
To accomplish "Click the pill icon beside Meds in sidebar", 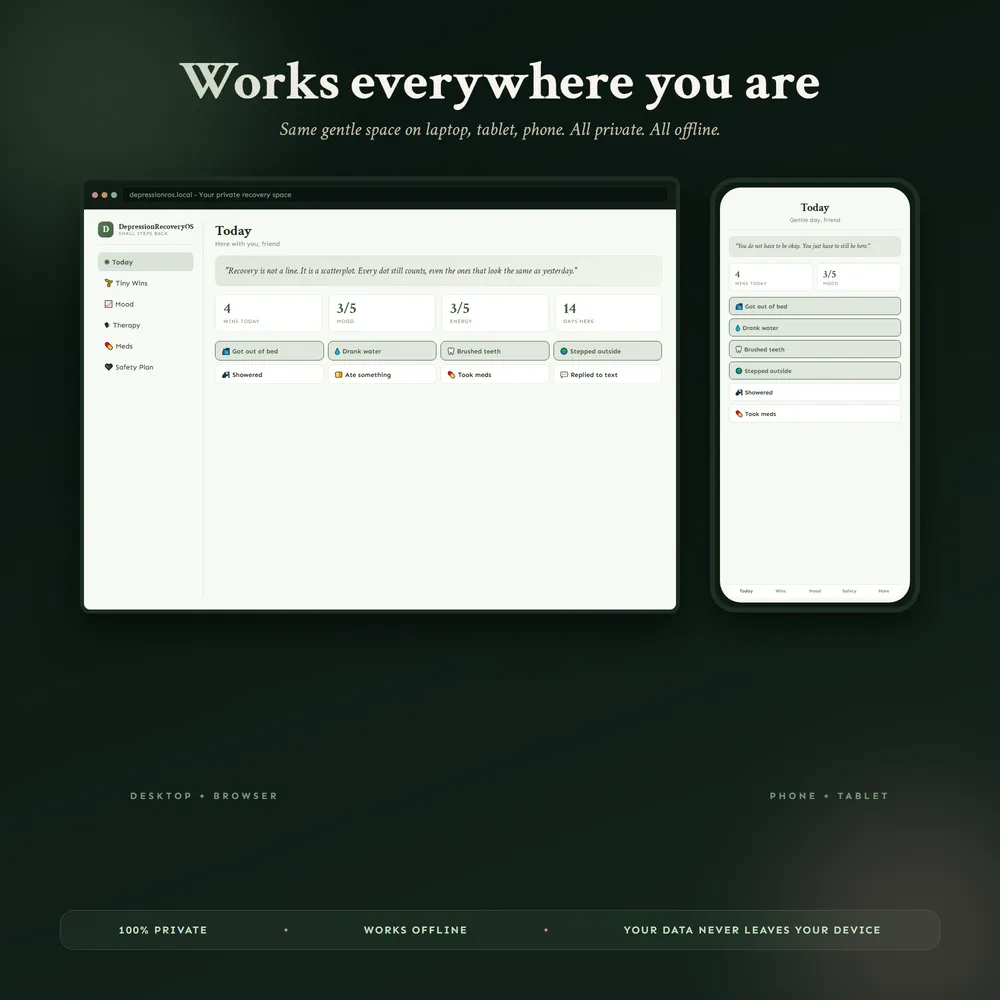I will tap(108, 346).
